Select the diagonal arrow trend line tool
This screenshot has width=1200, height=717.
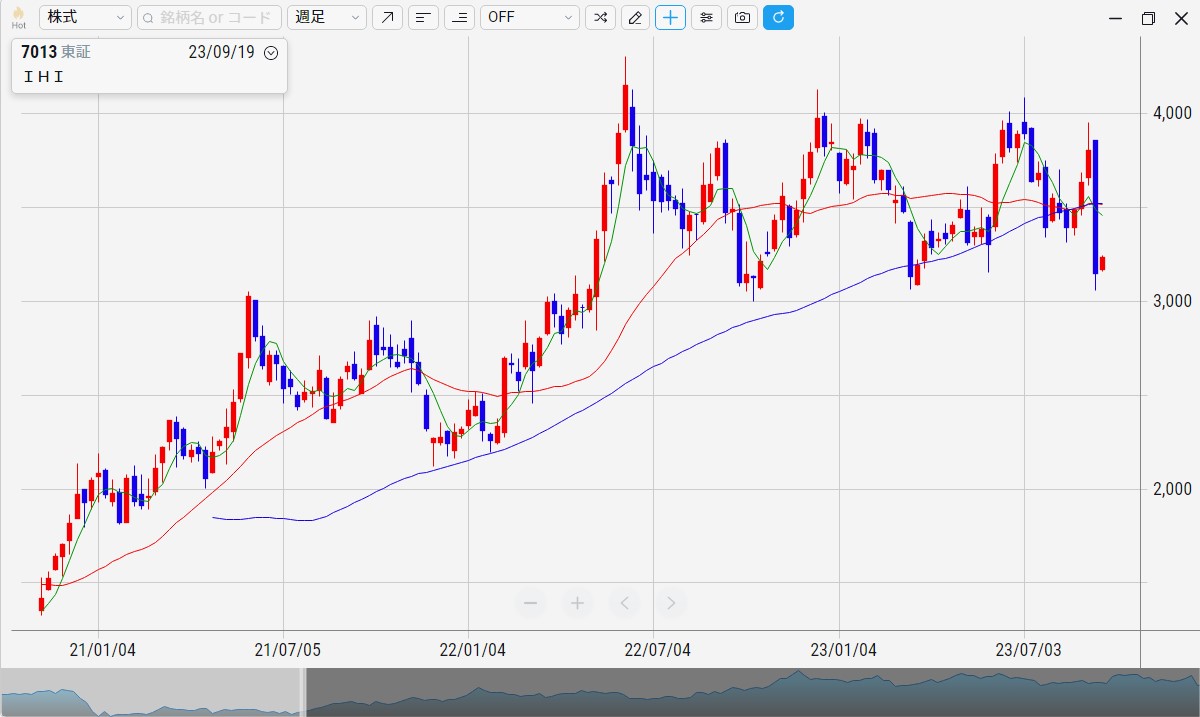(387, 17)
